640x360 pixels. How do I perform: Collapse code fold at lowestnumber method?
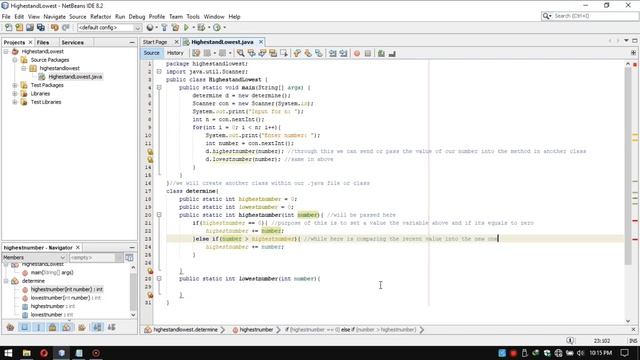tap(159, 278)
